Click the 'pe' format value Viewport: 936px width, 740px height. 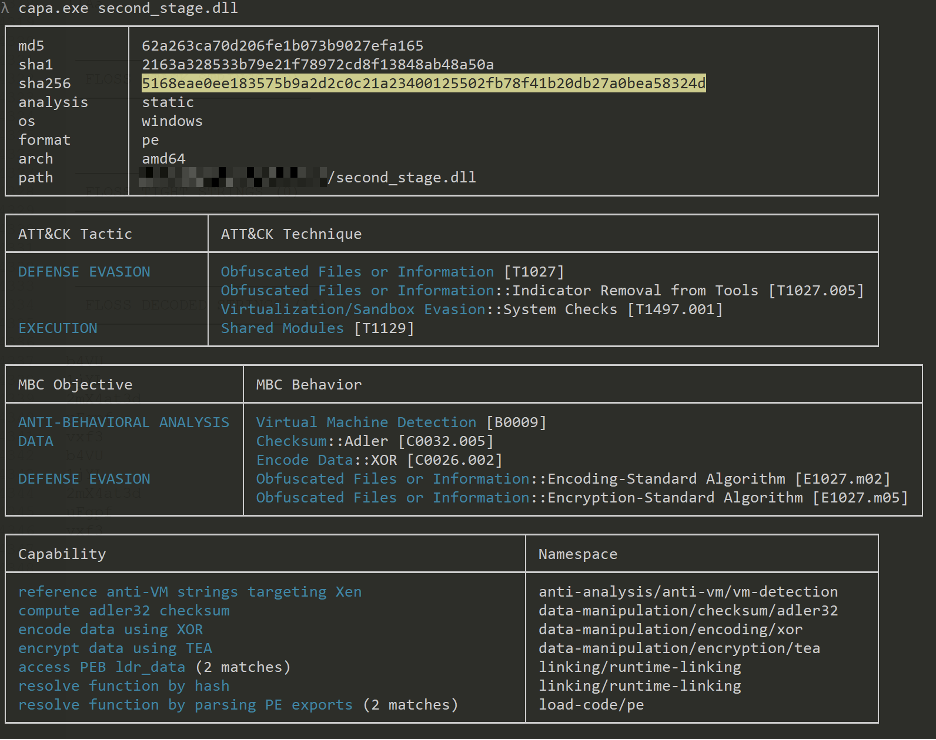coord(150,140)
